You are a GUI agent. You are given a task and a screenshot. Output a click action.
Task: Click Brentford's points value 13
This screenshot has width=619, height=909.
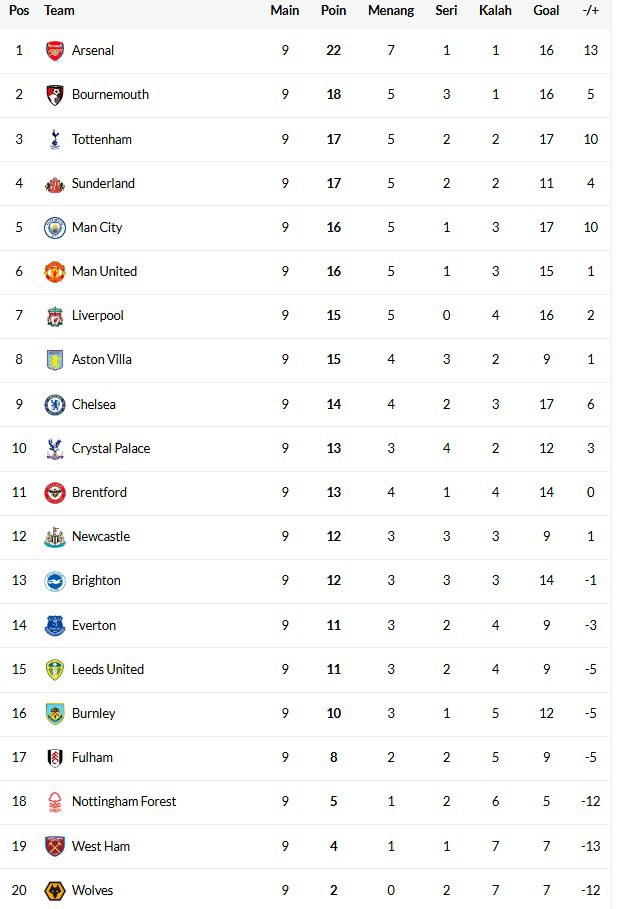click(334, 493)
